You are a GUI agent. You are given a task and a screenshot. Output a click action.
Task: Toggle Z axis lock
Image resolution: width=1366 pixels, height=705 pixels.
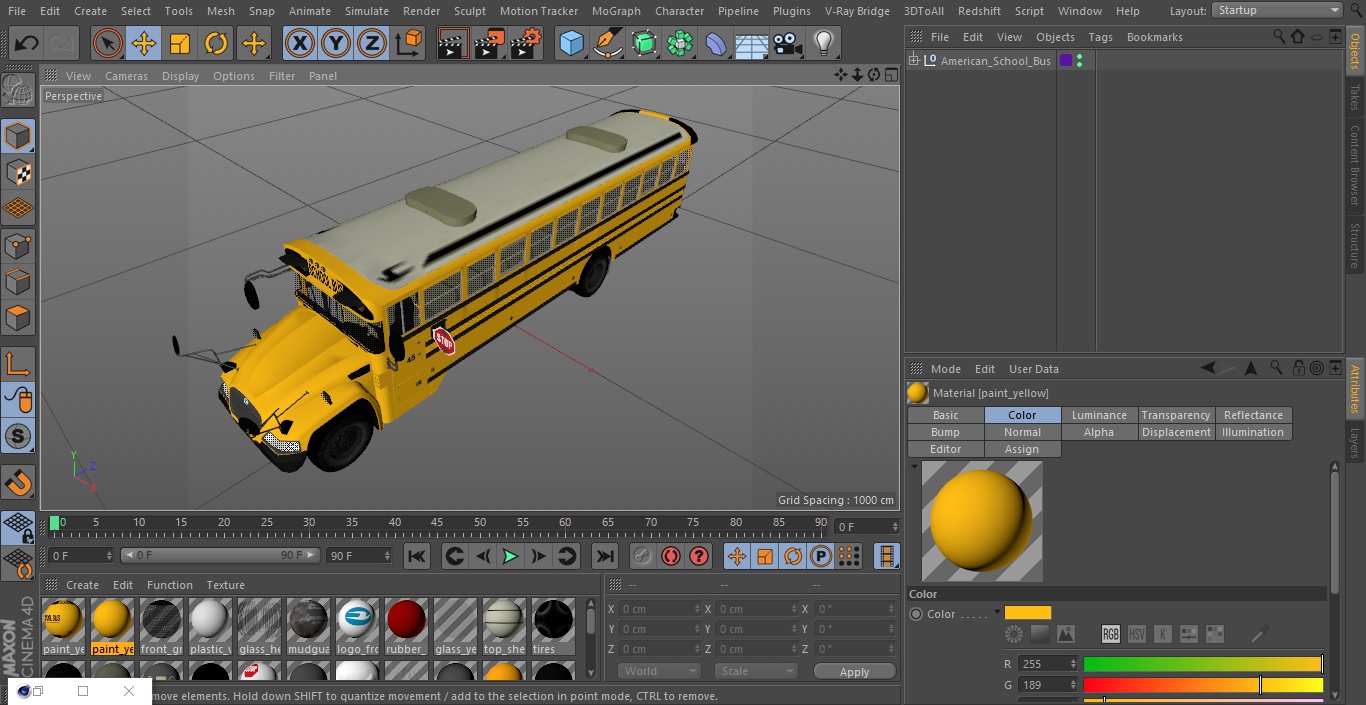click(372, 43)
